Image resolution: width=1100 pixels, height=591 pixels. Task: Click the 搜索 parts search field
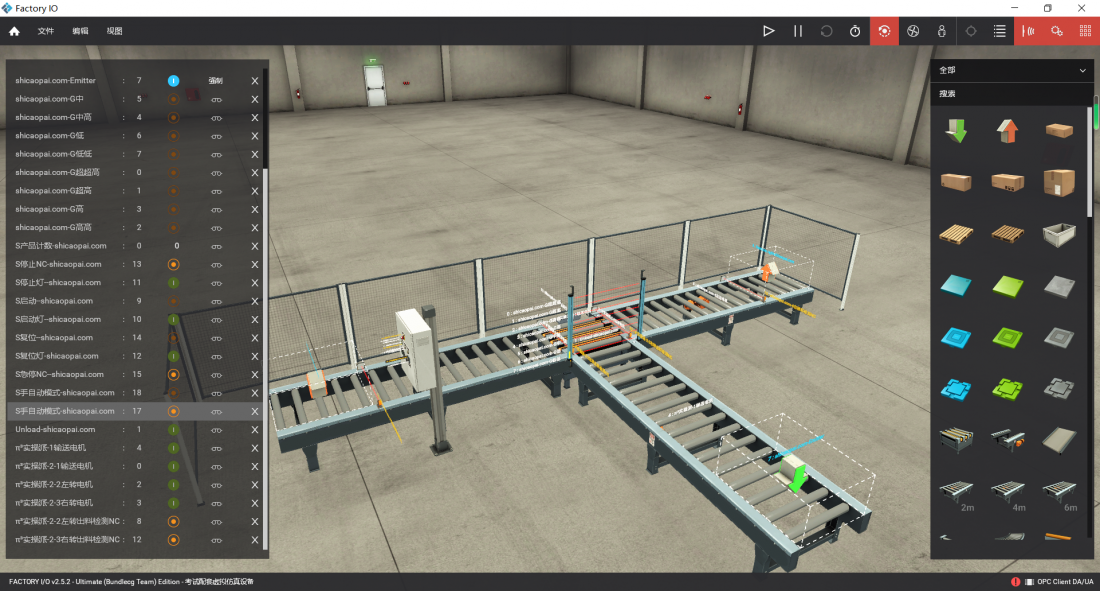point(1010,94)
